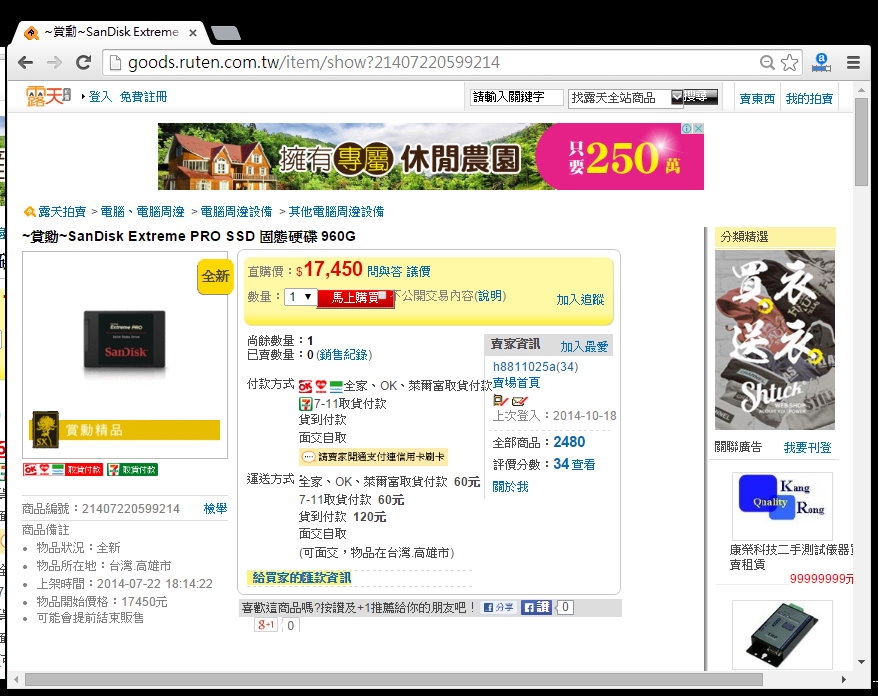Click the 問與答 Q&A link

click(x=385, y=272)
